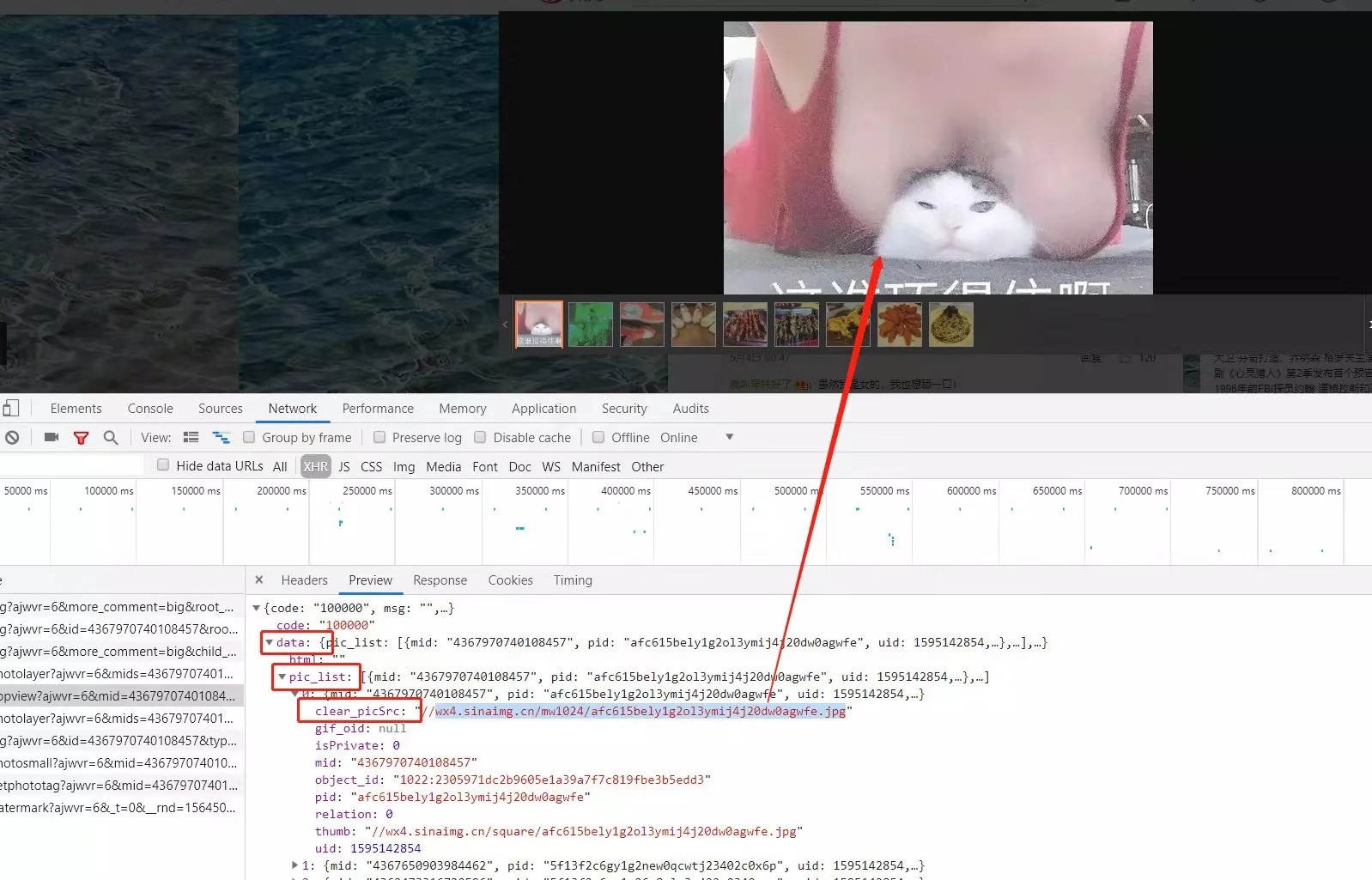The image size is (1372, 880).
Task: Open Security tab
Action: tap(624, 409)
